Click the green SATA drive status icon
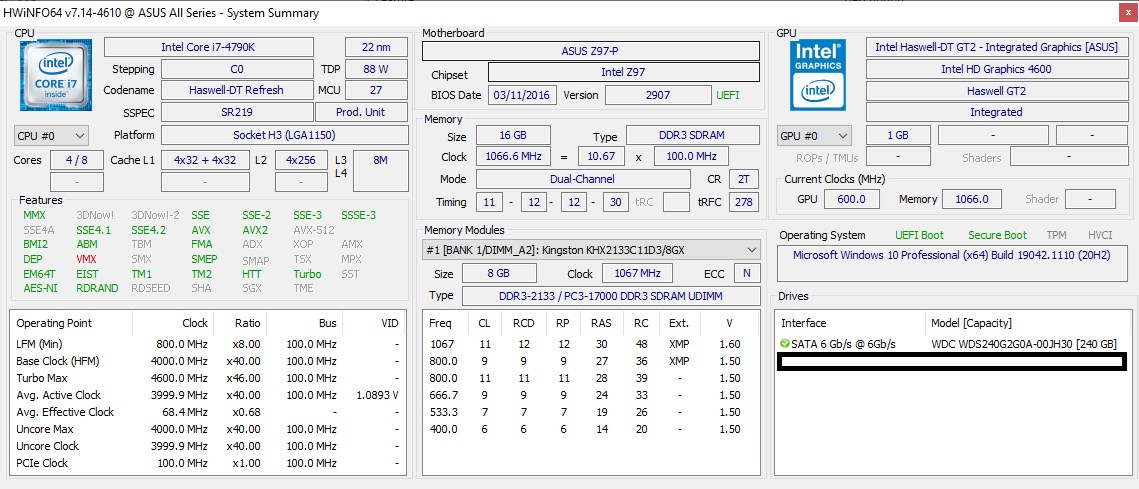Viewport: 1139px width, 489px height. pyautogui.click(x=784, y=344)
